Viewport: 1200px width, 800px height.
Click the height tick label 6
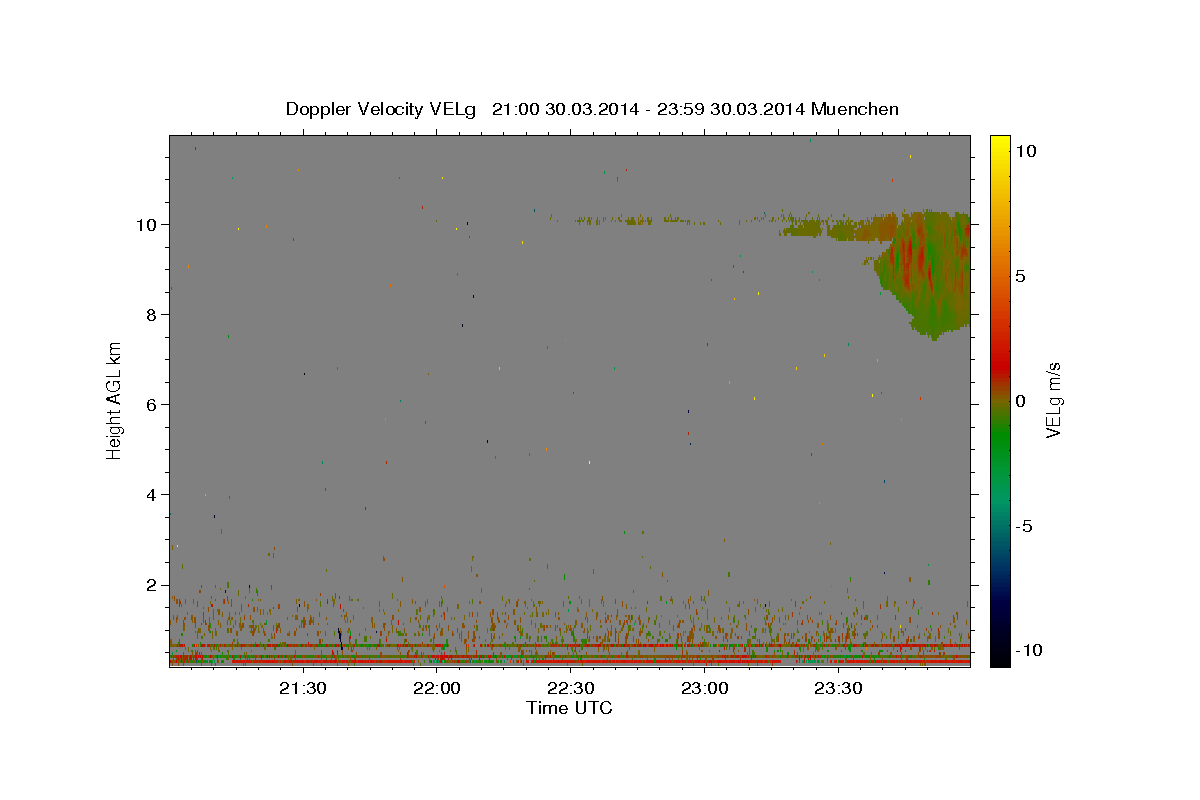point(153,404)
